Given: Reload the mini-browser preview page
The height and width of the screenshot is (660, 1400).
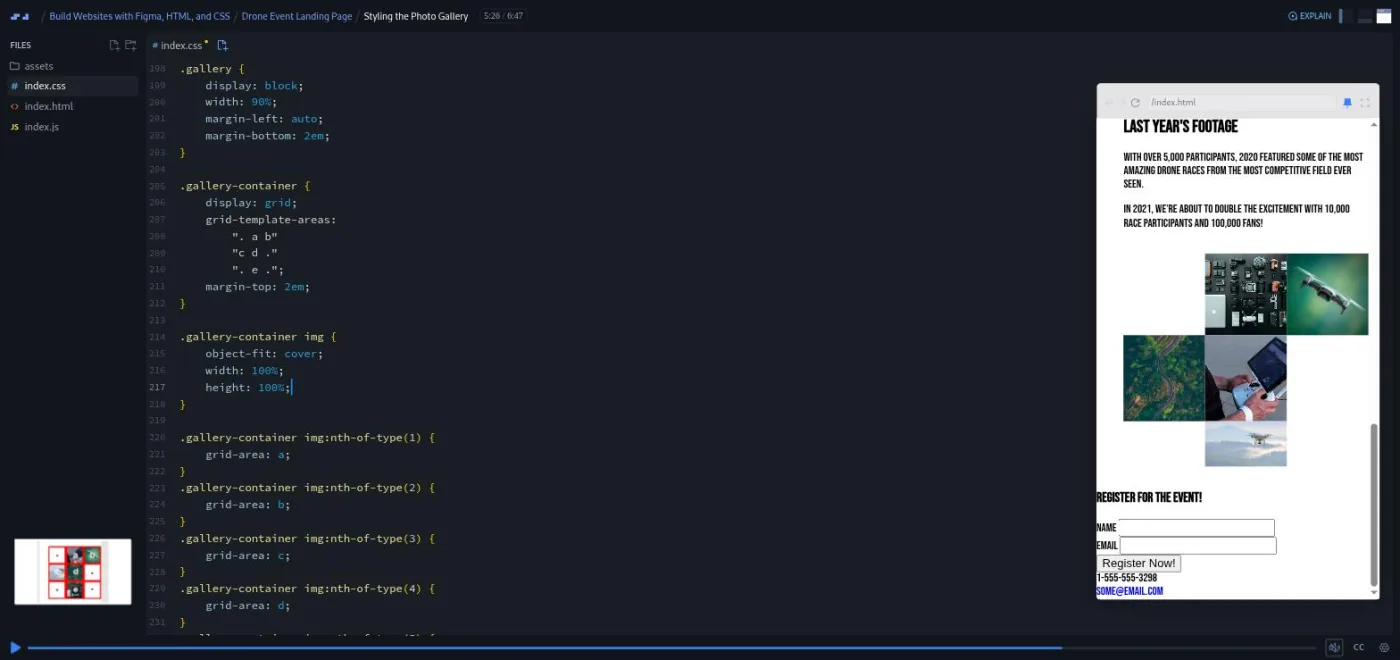Looking at the screenshot, I should [1135, 102].
